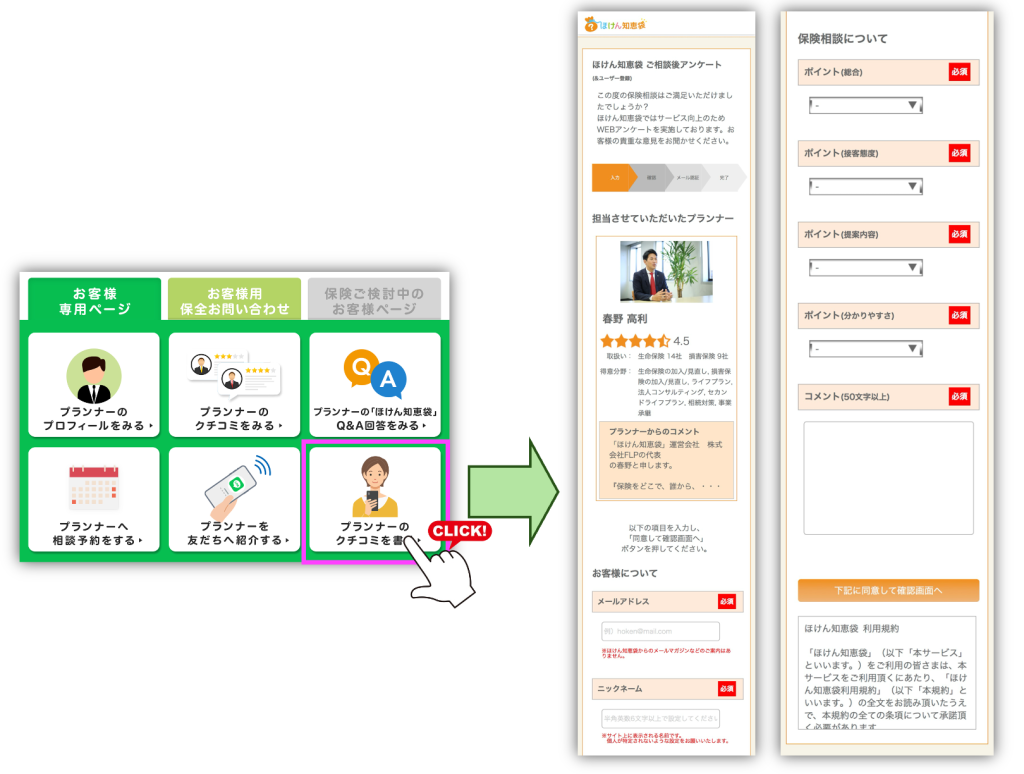Select 保険ご検討中のお客様ページ tab

374,300
